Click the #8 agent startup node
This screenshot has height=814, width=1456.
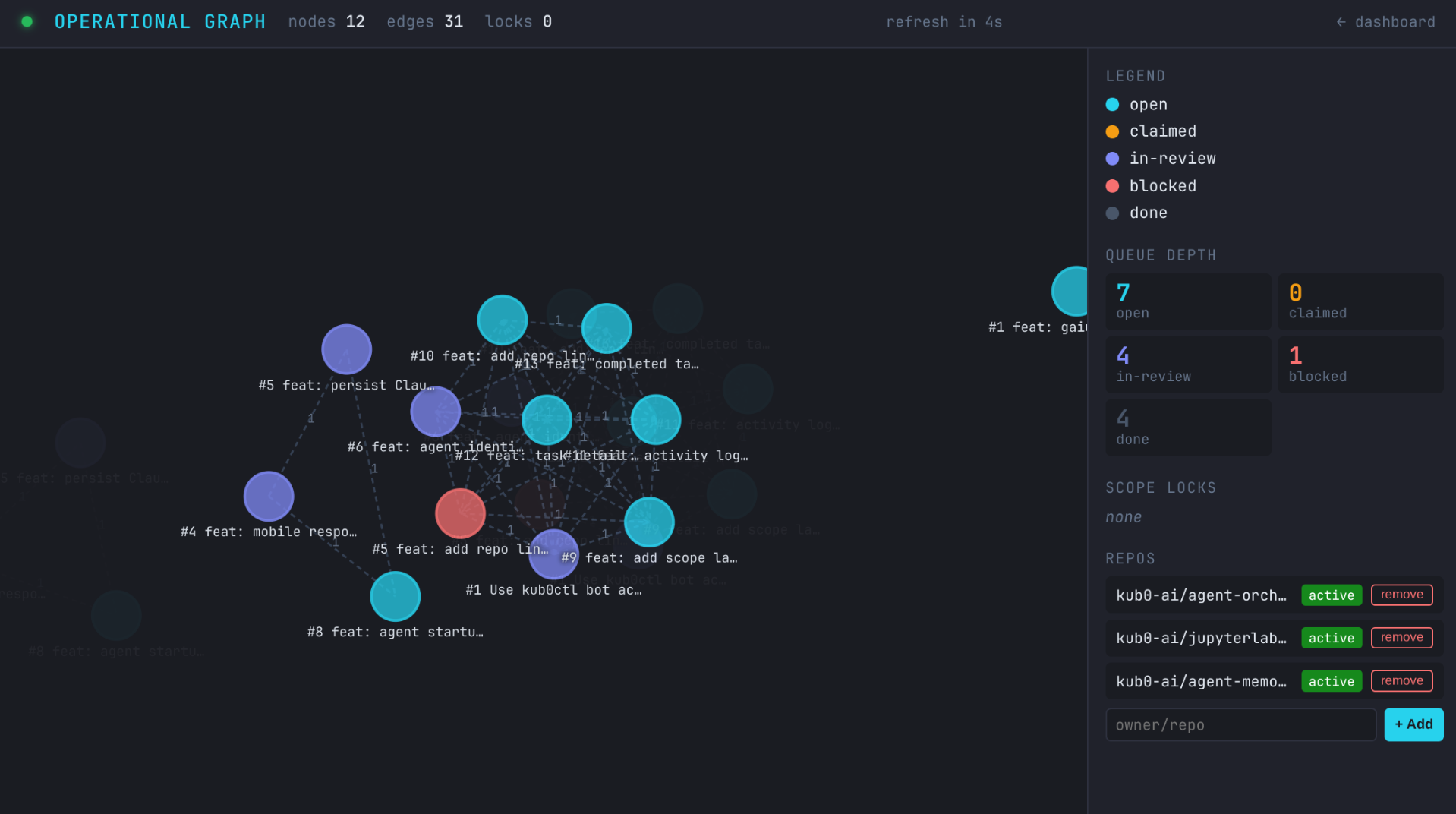pos(395,596)
